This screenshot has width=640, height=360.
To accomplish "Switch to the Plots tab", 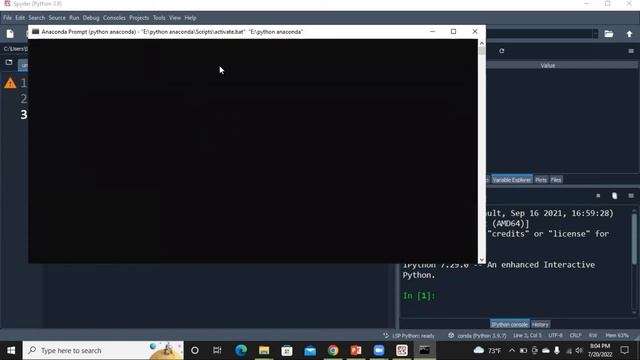I will (541, 180).
